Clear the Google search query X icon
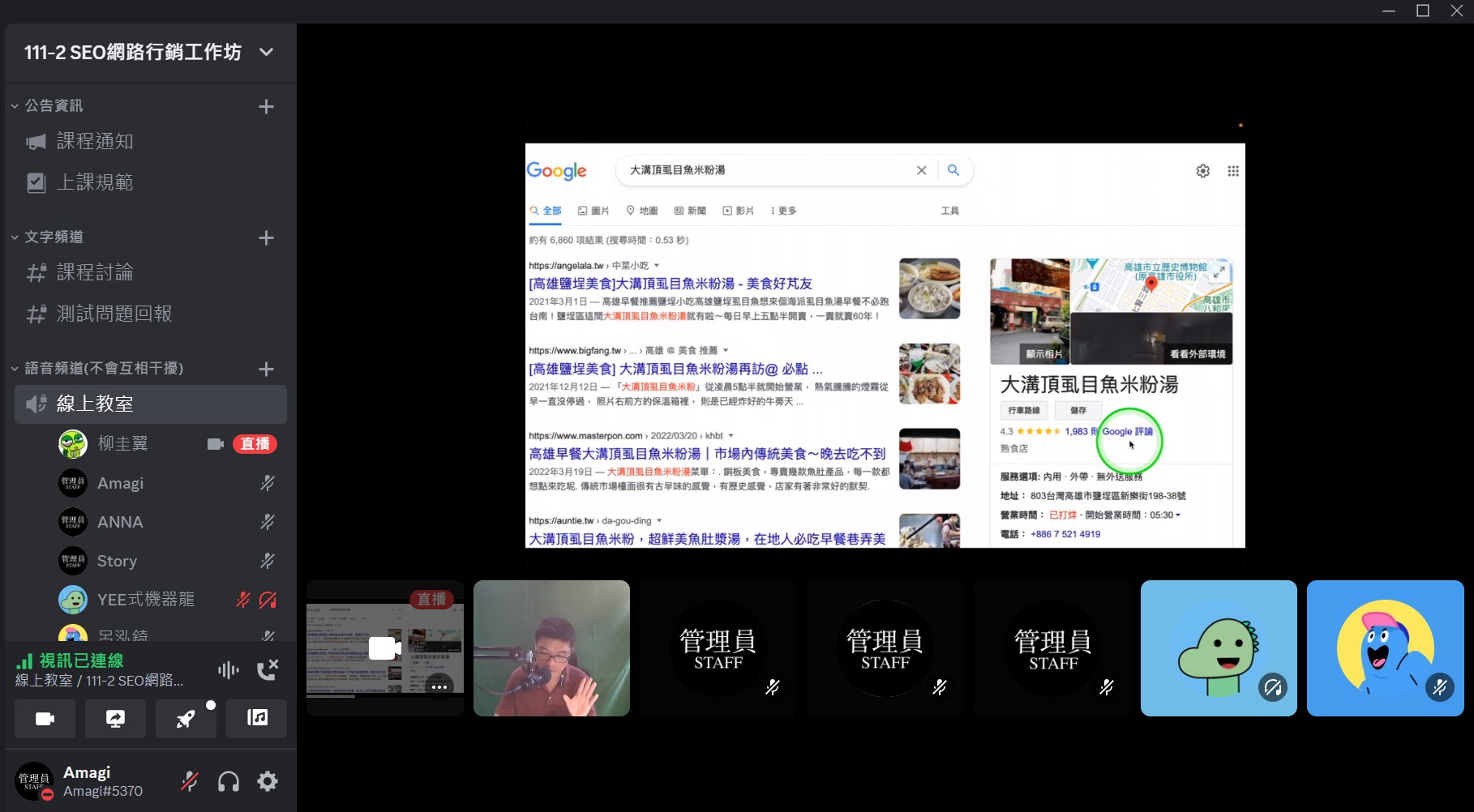 pos(922,170)
